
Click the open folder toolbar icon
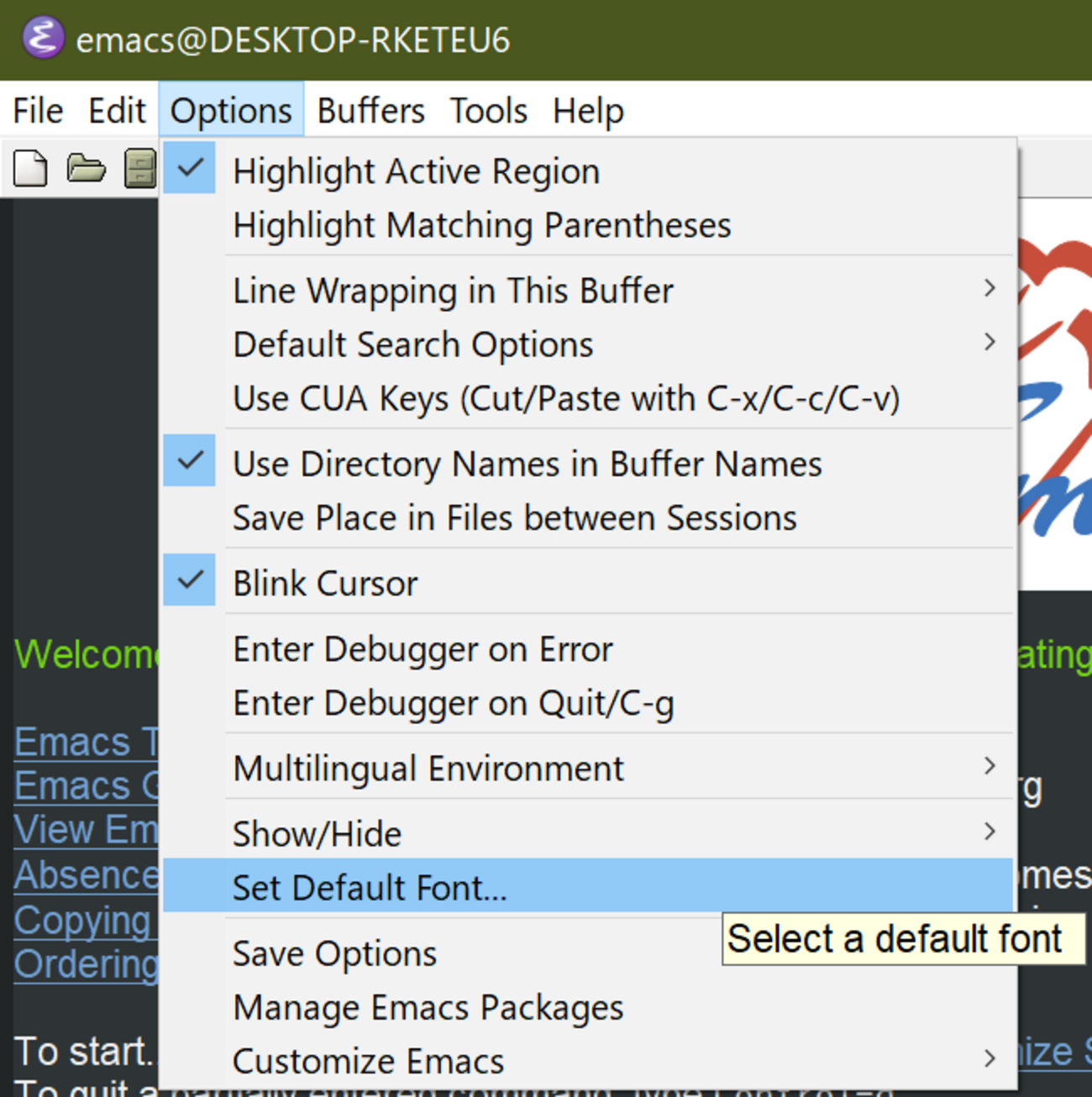tap(86, 168)
